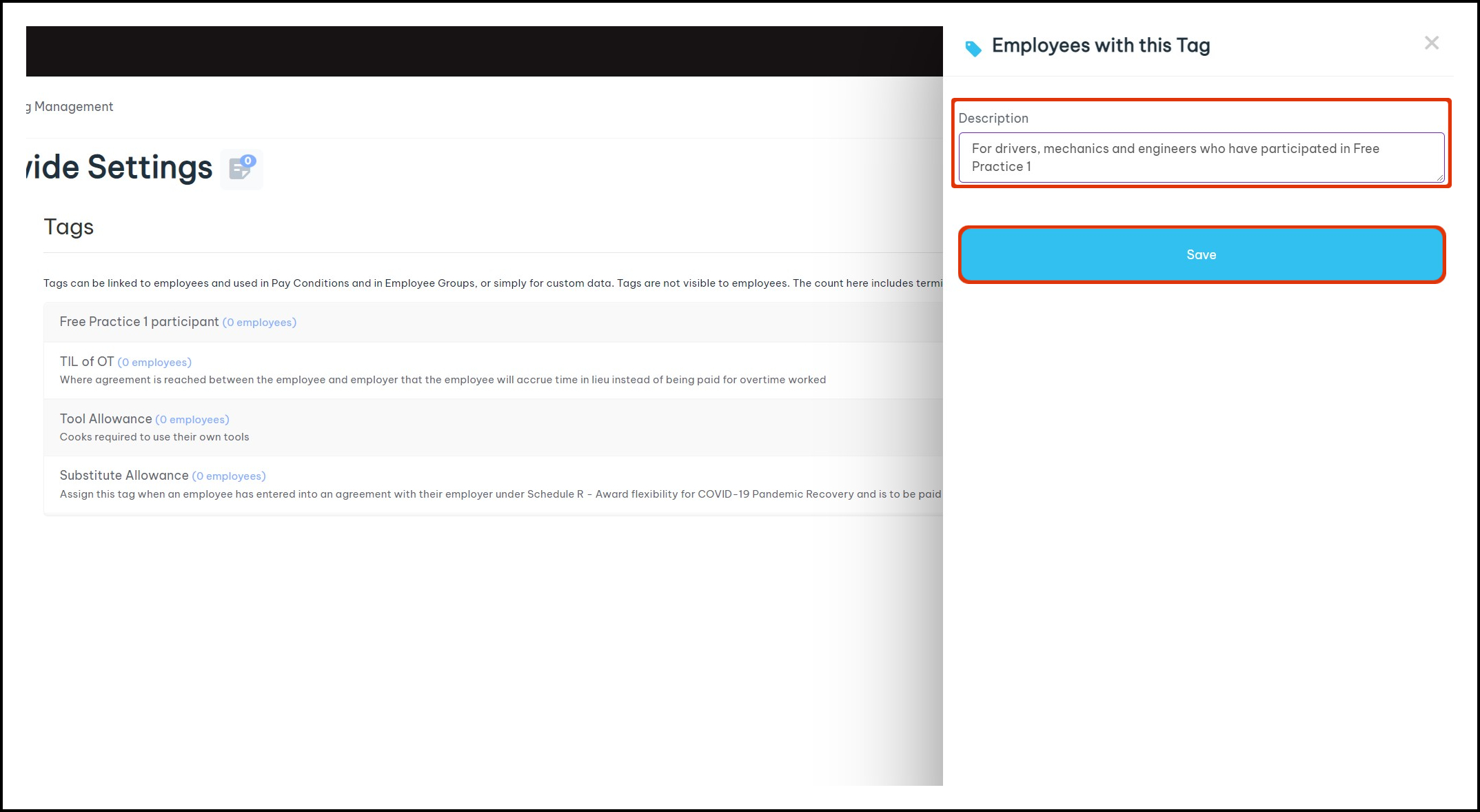Click the notification badge showing 0

[x=248, y=161]
